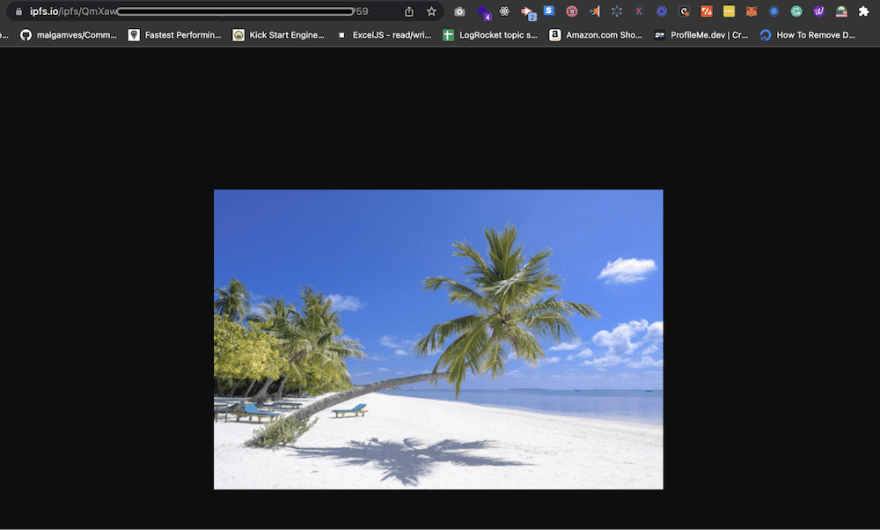Open the Grammarly extension icon
Image resolution: width=880 pixels, height=530 pixels.
coord(796,12)
